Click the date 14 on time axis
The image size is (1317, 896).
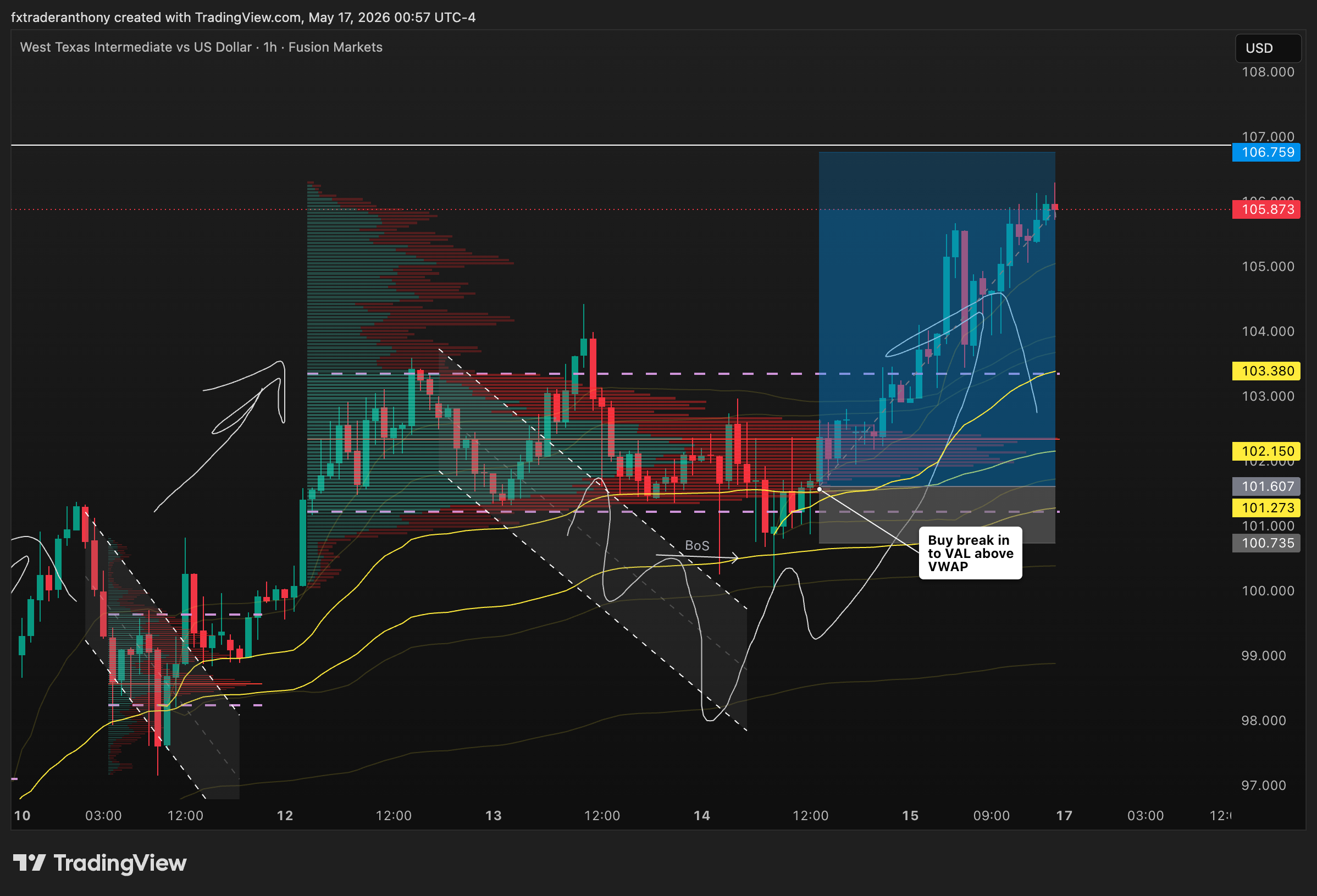pos(702,816)
